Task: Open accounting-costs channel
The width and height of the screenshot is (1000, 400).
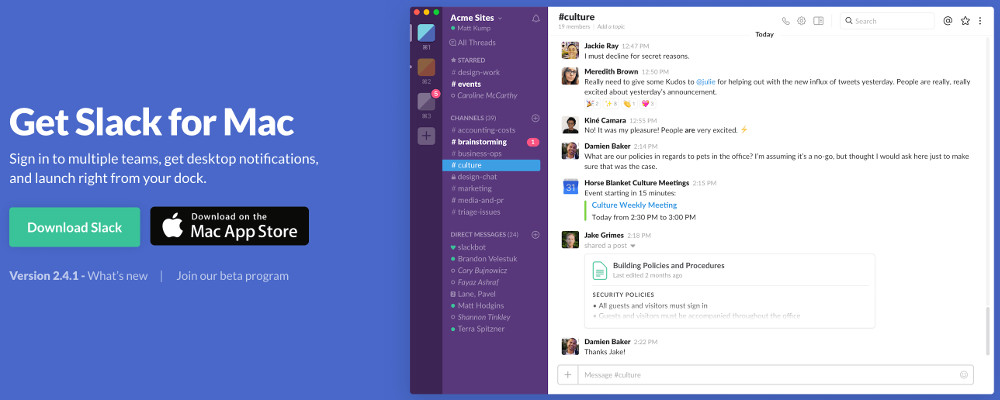Action: (483, 130)
